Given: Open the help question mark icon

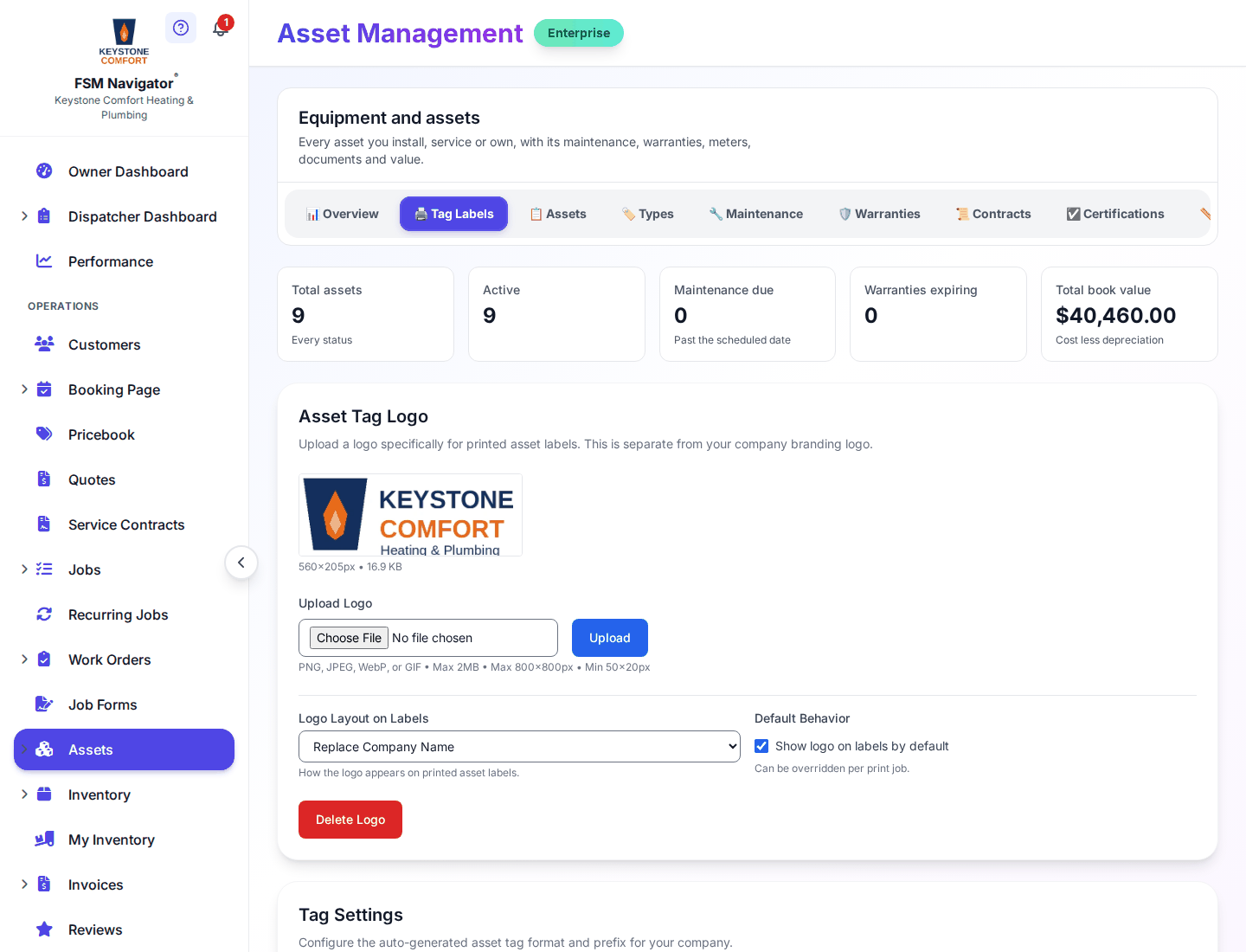Looking at the screenshot, I should click(181, 28).
